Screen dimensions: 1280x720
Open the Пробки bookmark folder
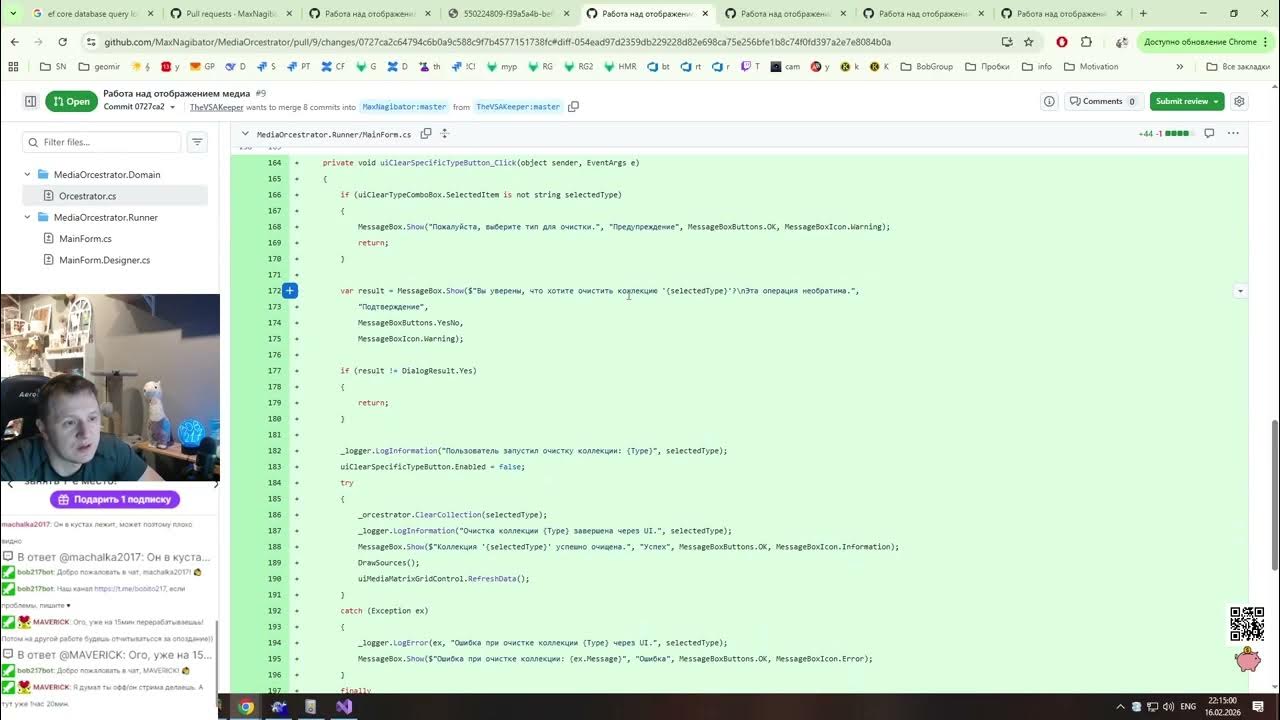point(987,67)
